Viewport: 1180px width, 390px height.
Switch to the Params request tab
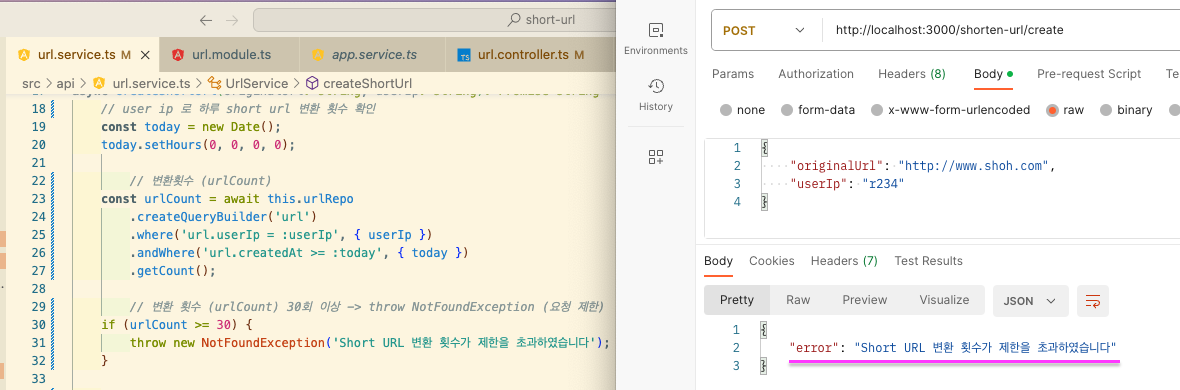pos(732,74)
